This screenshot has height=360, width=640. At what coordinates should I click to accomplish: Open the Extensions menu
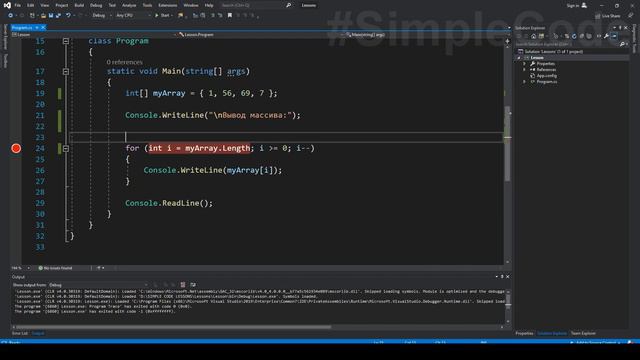[x=167, y=5]
